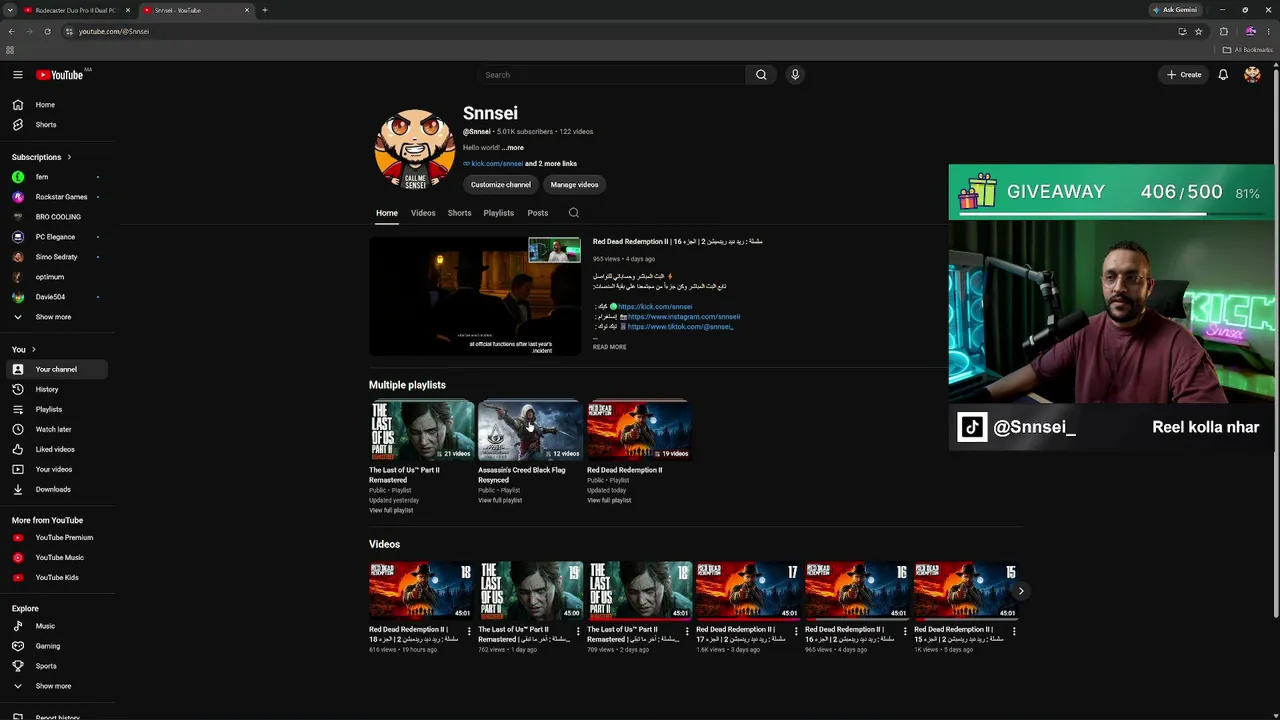This screenshot has width=1280, height=720.
Task: Switch to the channel Playlists tab
Action: [x=498, y=213]
